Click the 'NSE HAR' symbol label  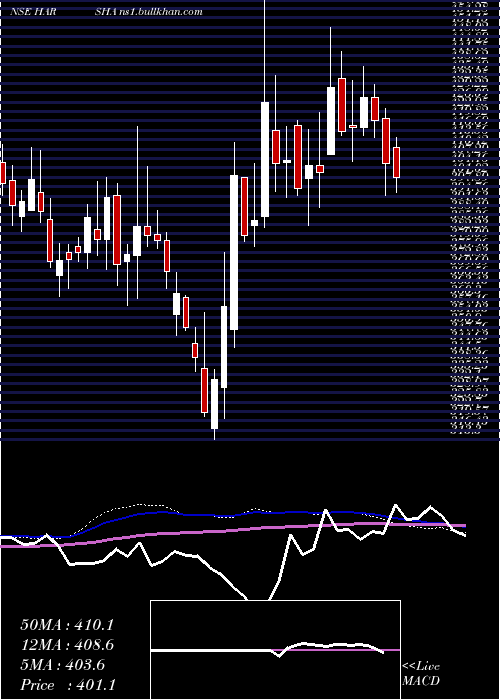click(x=33, y=11)
